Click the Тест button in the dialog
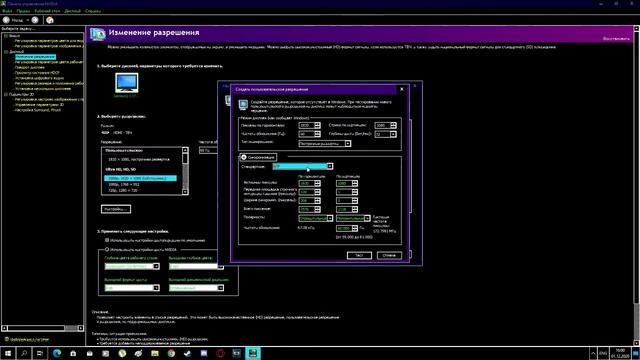 tap(359, 255)
